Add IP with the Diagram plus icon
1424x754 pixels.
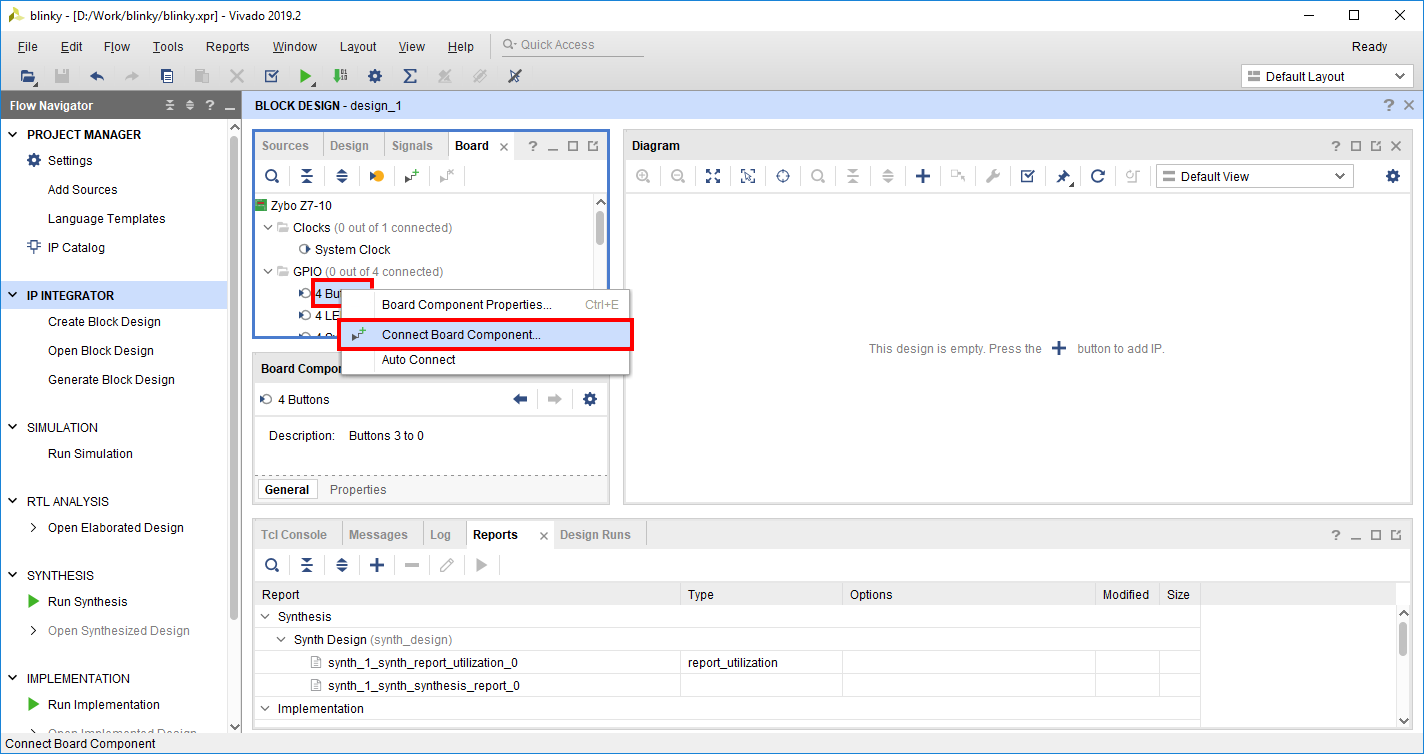923,176
